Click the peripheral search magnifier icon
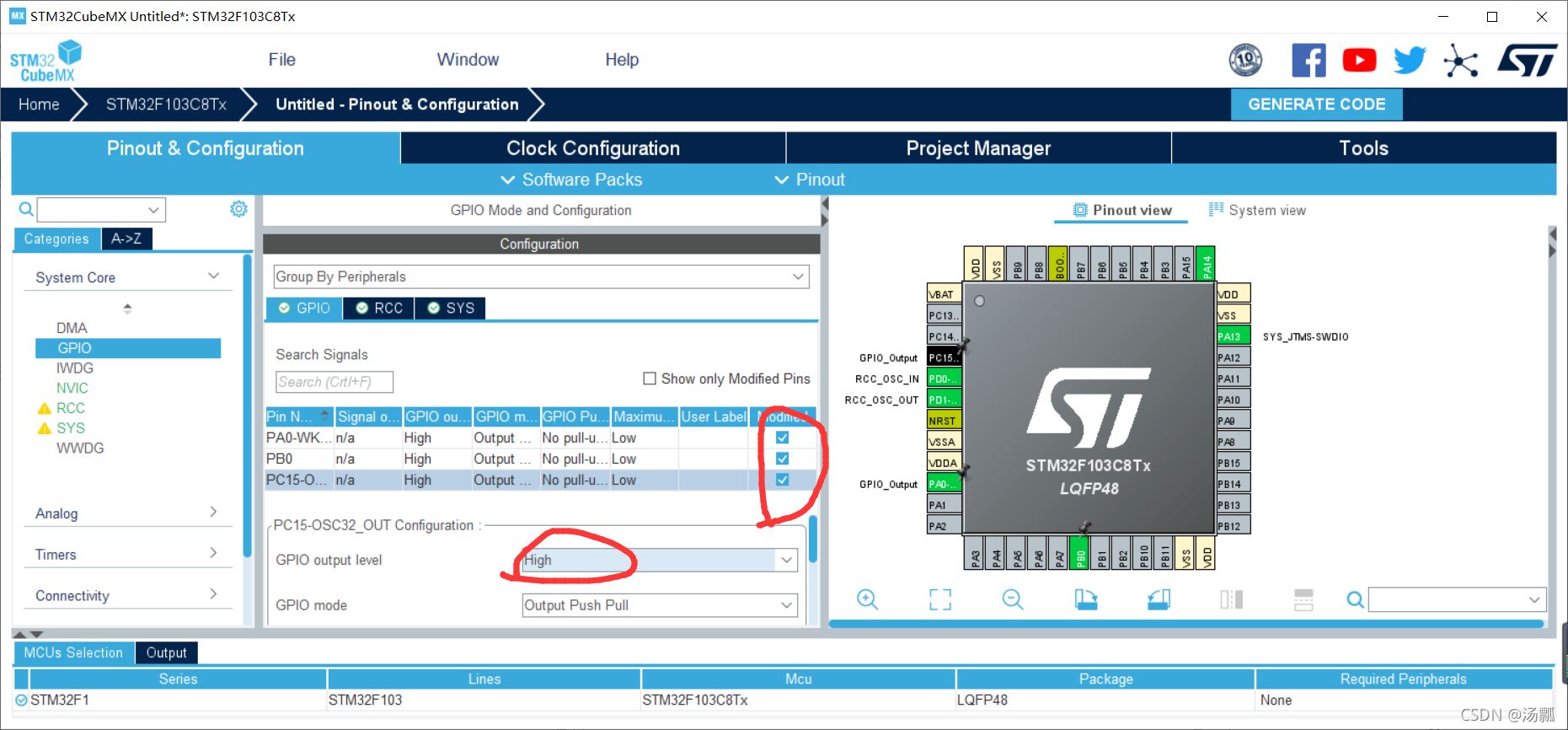 click(26, 209)
